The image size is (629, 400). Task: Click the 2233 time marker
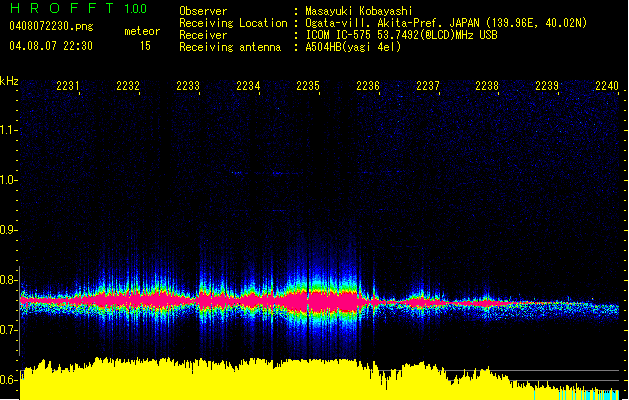pyautogui.click(x=188, y=86)
